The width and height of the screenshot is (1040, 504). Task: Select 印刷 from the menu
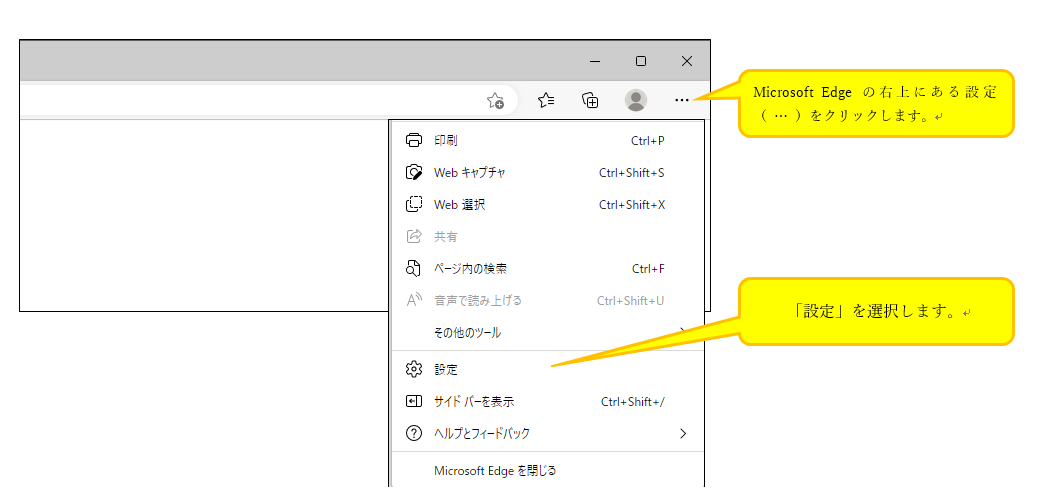click(x=547, y=141)
